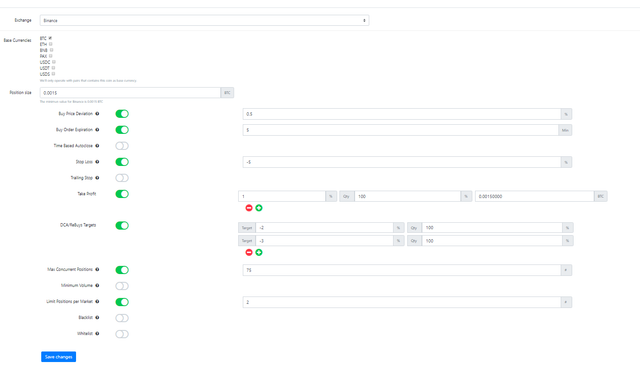The image size is (640, 380).
Task: Toggle Stop Loss switch
Action: (122, 162)
